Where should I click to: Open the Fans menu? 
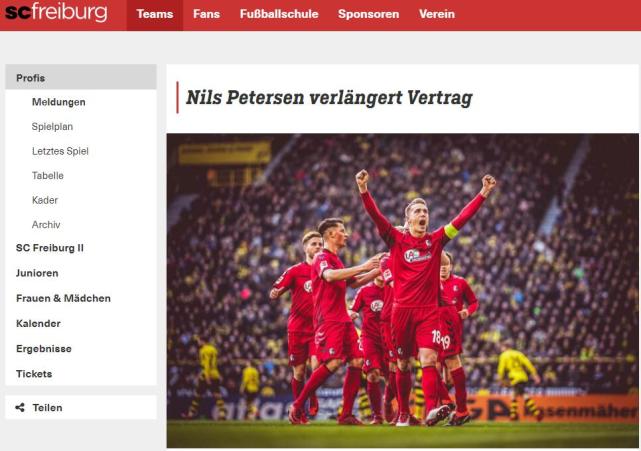pos(206,14)
